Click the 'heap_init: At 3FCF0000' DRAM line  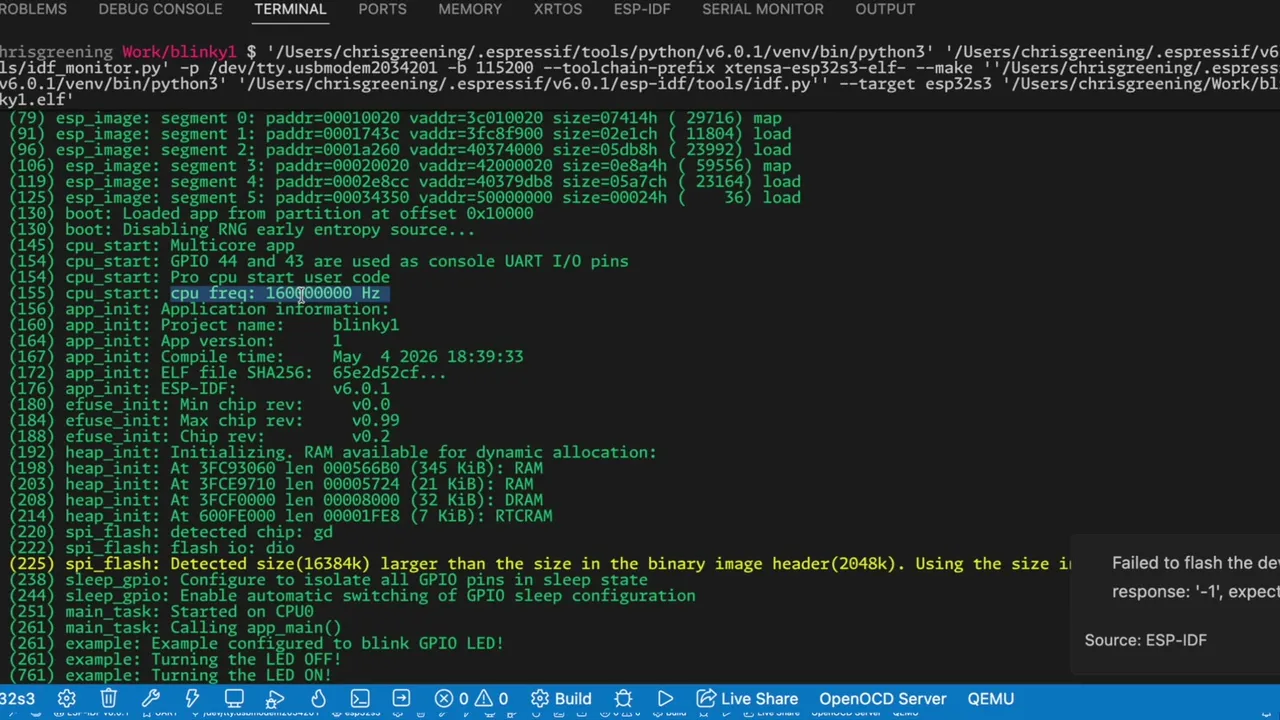[276, 500]
